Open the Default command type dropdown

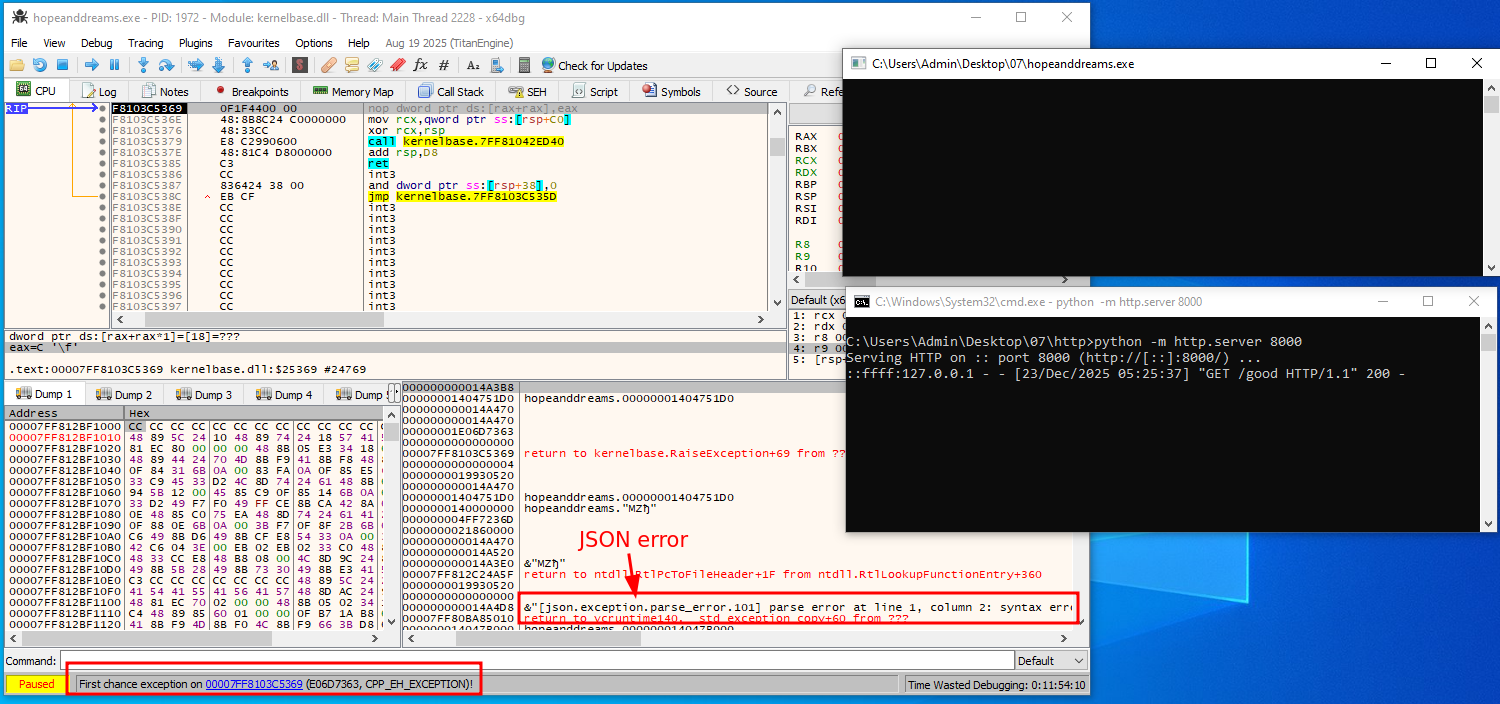1050,661
